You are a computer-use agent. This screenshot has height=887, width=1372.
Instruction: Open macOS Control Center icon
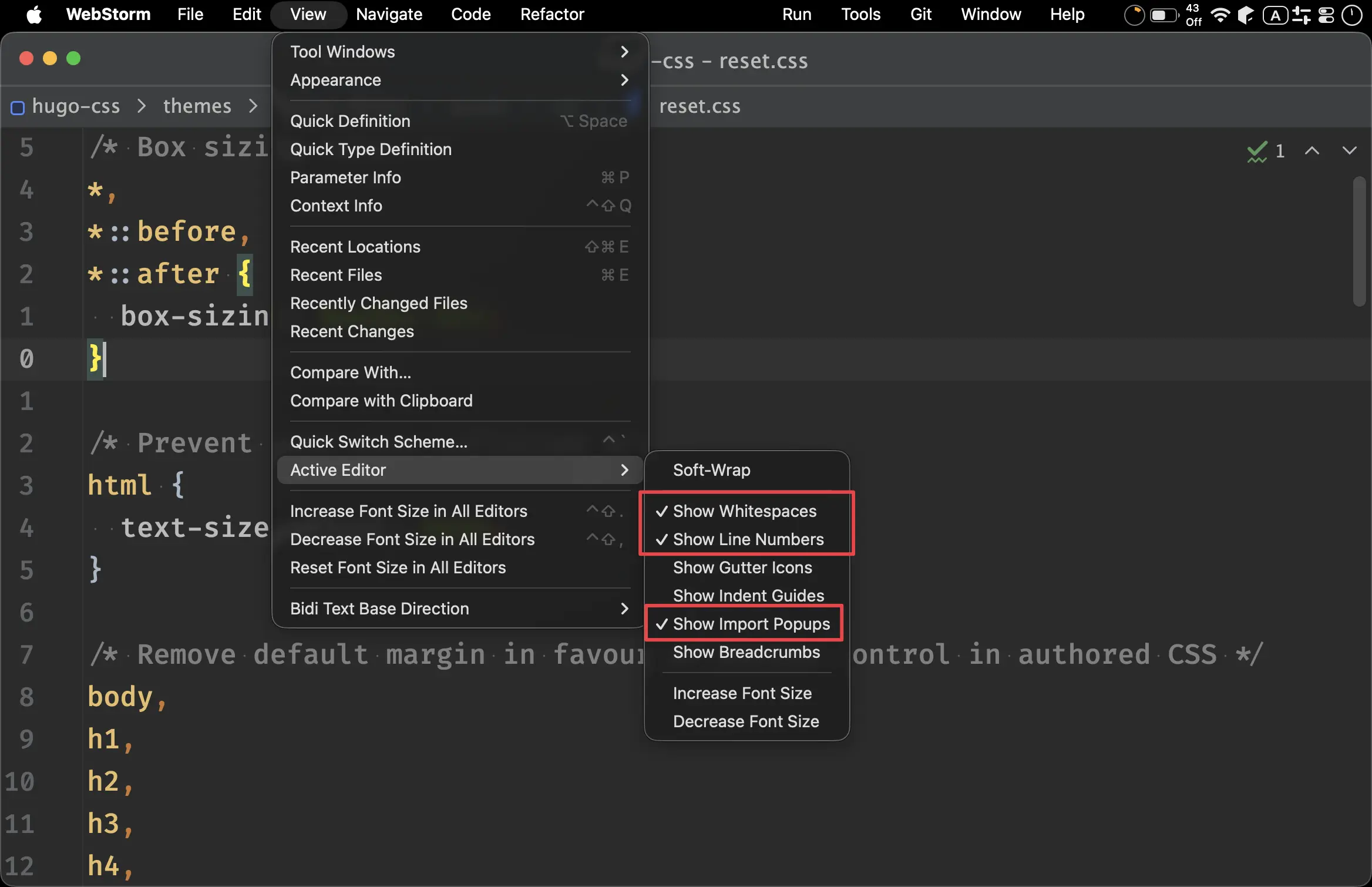(1326, 15)
